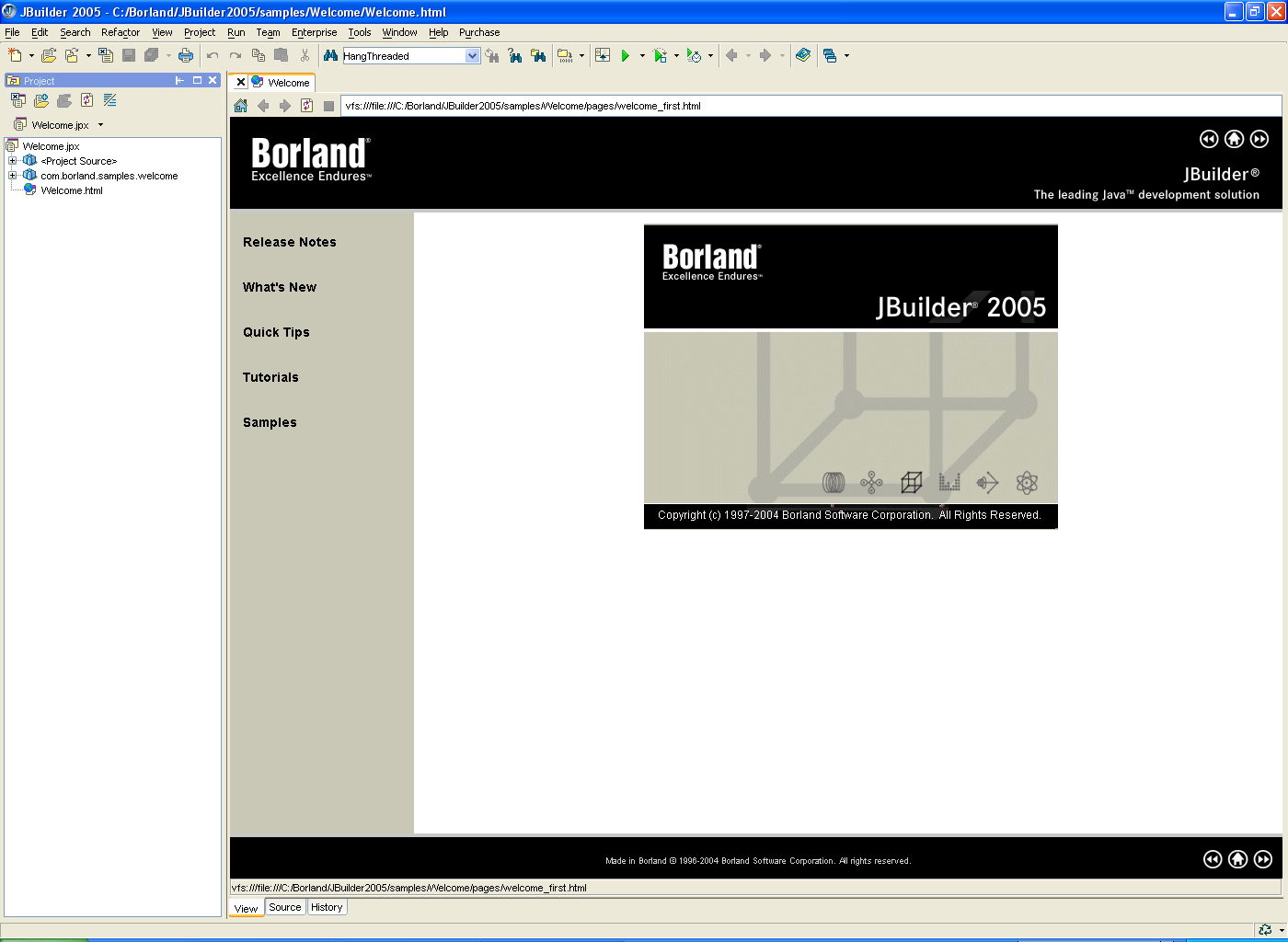Open the Purchase menu
Screen dimensions: 1288x942
coord(479,32)
